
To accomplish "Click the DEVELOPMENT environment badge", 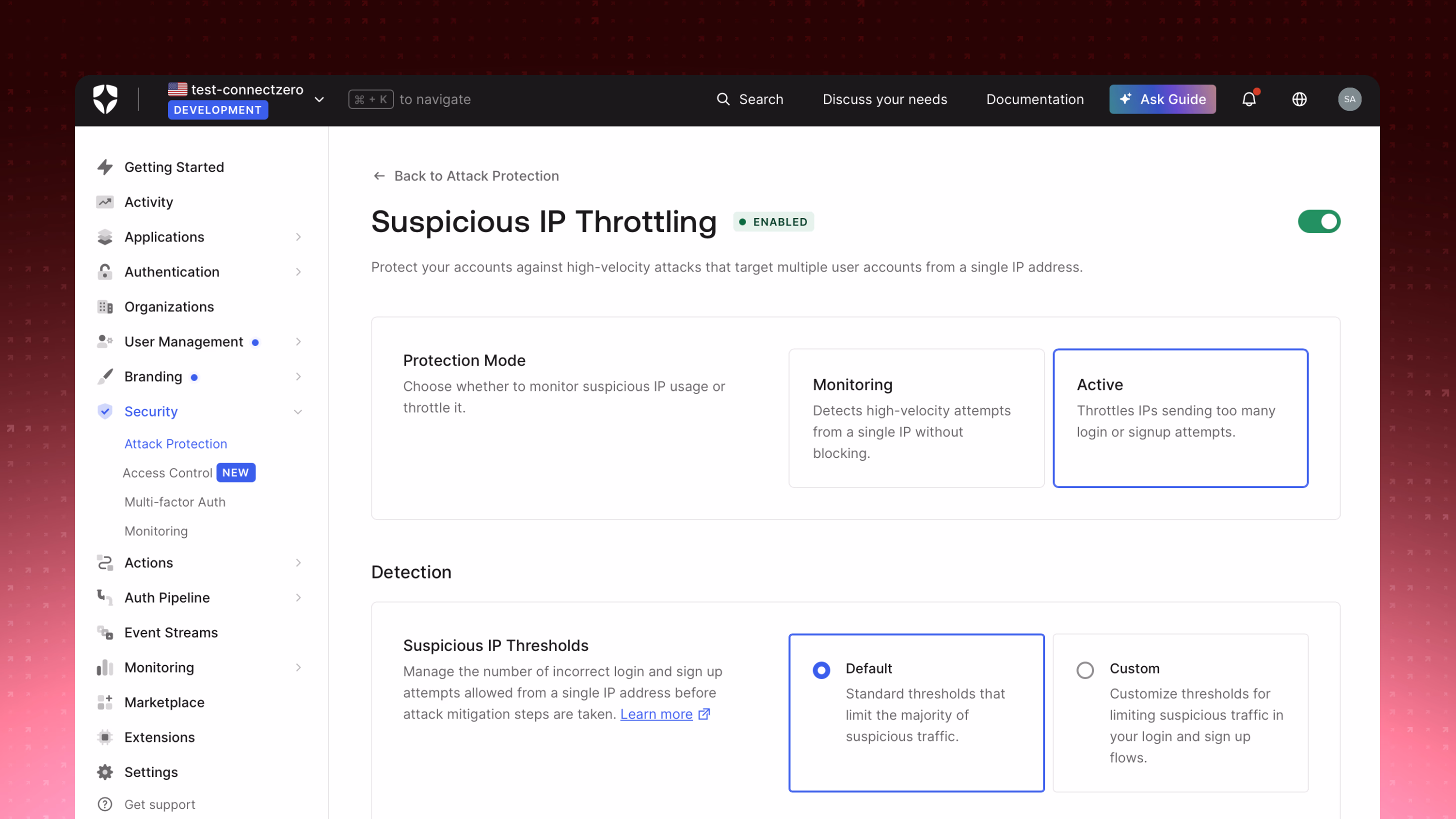I will pyautogui.click(x=217, y=110).
